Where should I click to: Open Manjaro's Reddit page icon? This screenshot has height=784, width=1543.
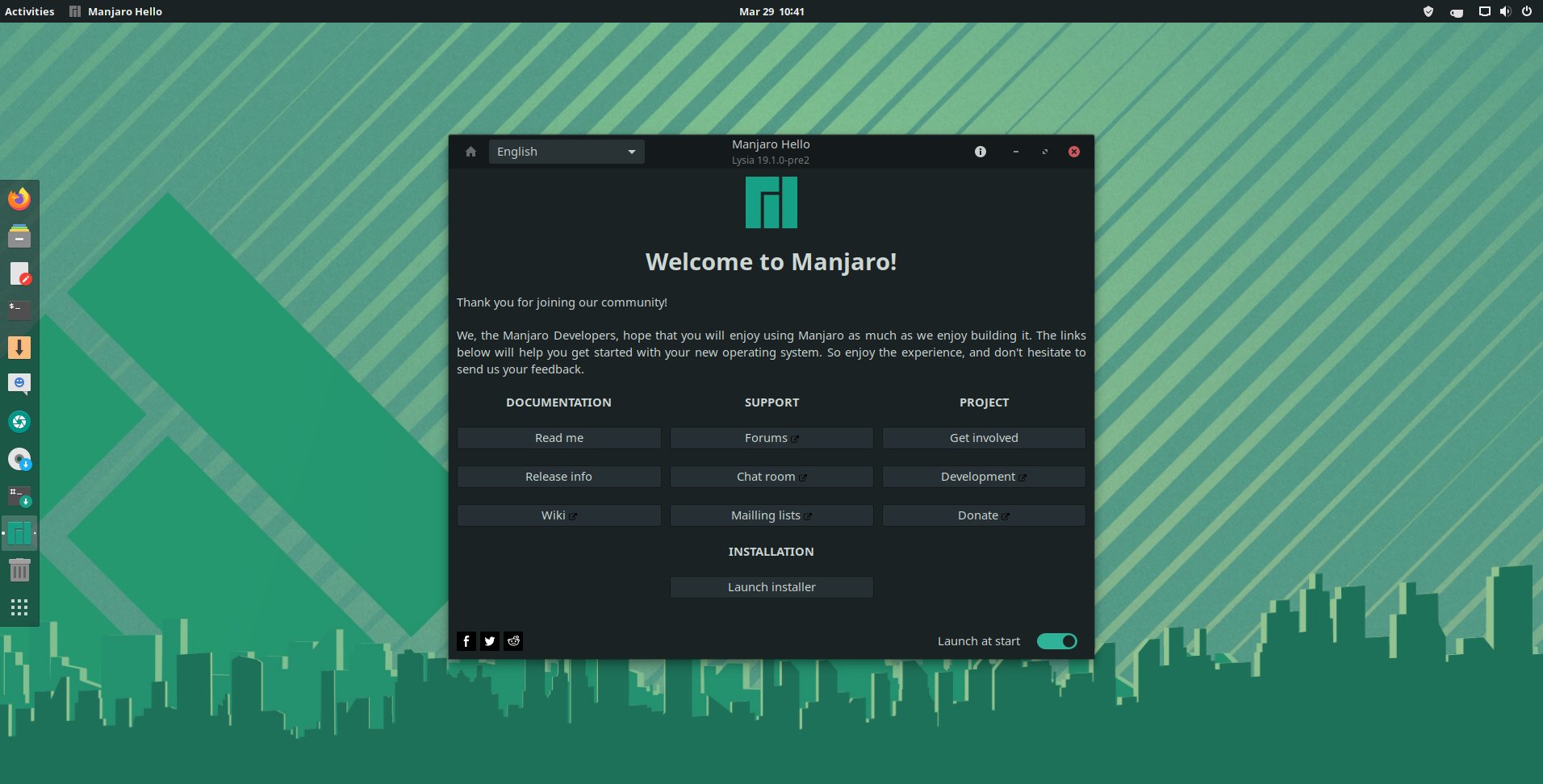[x=513, y=641]
